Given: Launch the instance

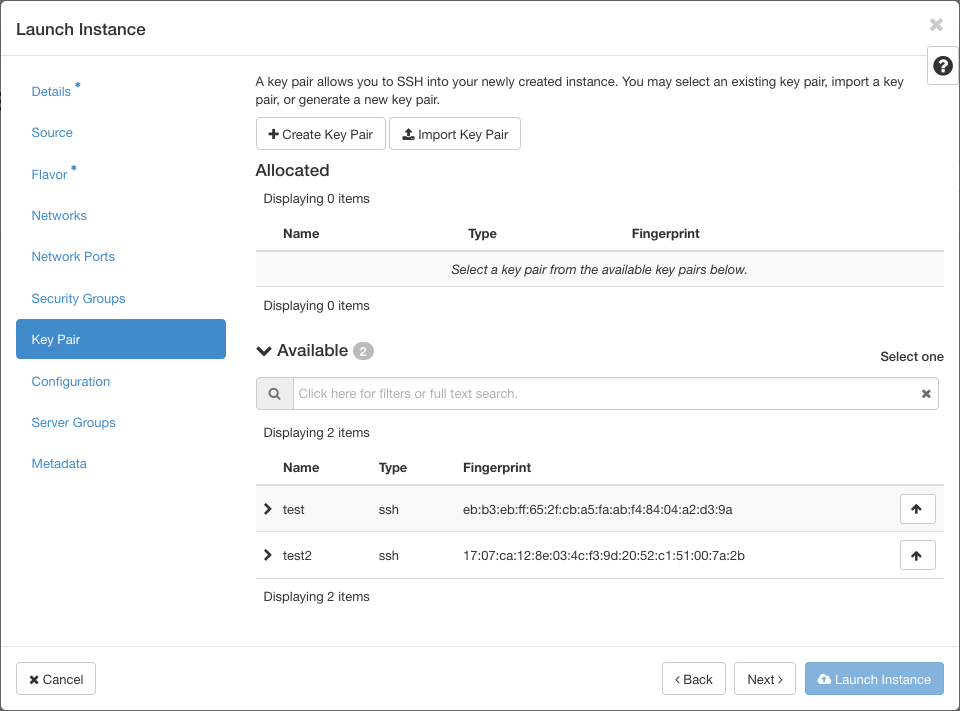Looking at the screenshot, I should (874, 678).
